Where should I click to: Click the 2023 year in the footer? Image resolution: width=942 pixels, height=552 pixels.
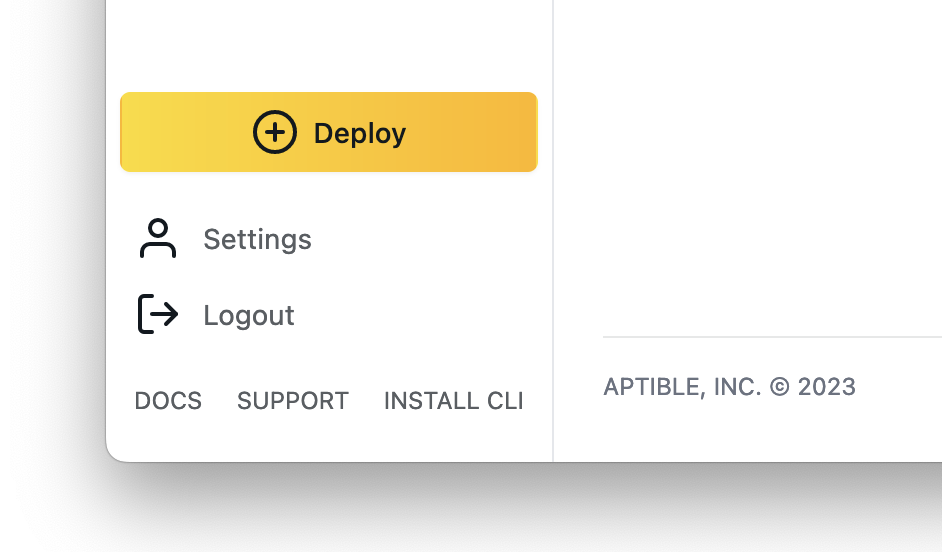pyautogui.click(x=827, y=387)
